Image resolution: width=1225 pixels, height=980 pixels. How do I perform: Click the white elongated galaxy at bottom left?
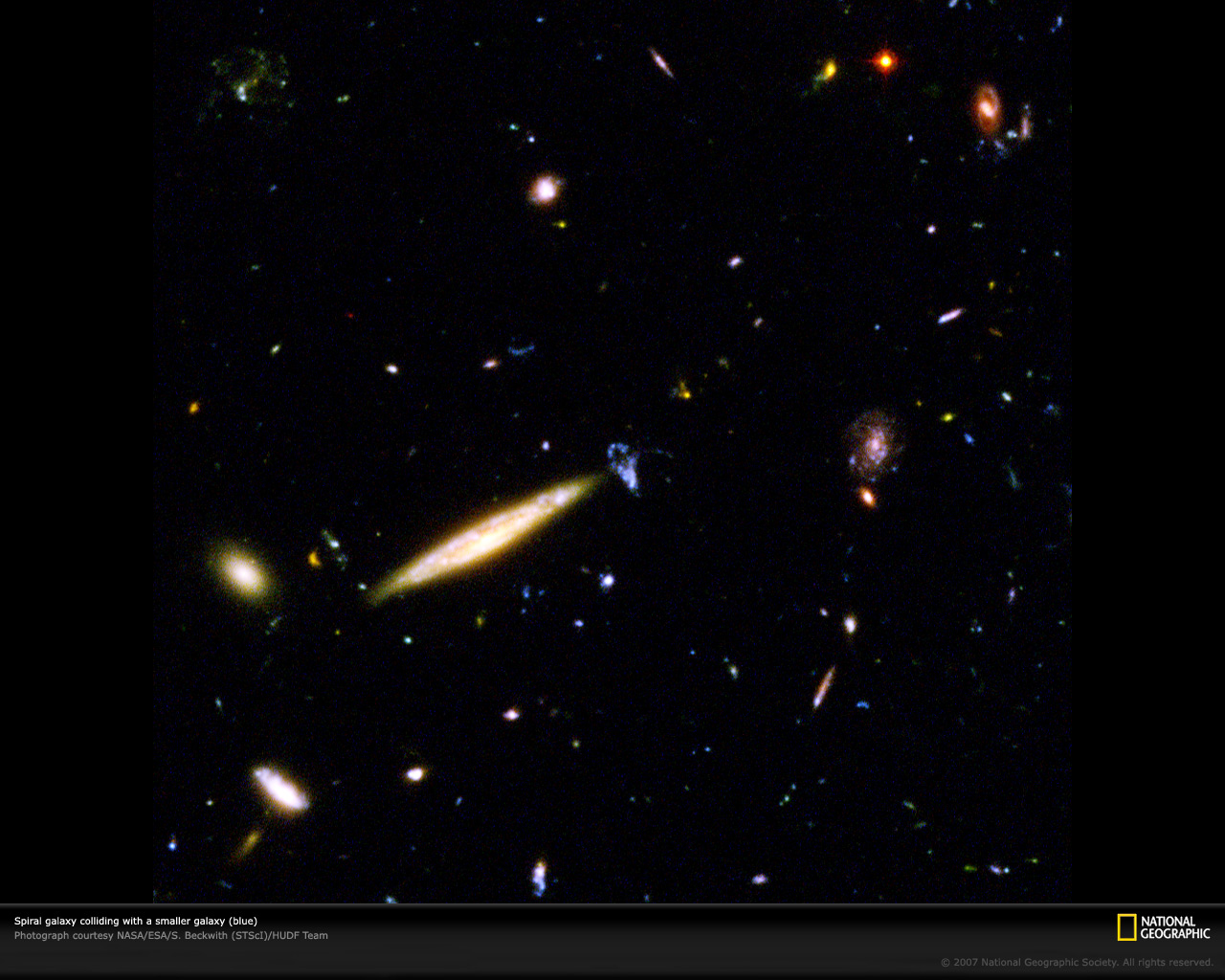point(280,789)
